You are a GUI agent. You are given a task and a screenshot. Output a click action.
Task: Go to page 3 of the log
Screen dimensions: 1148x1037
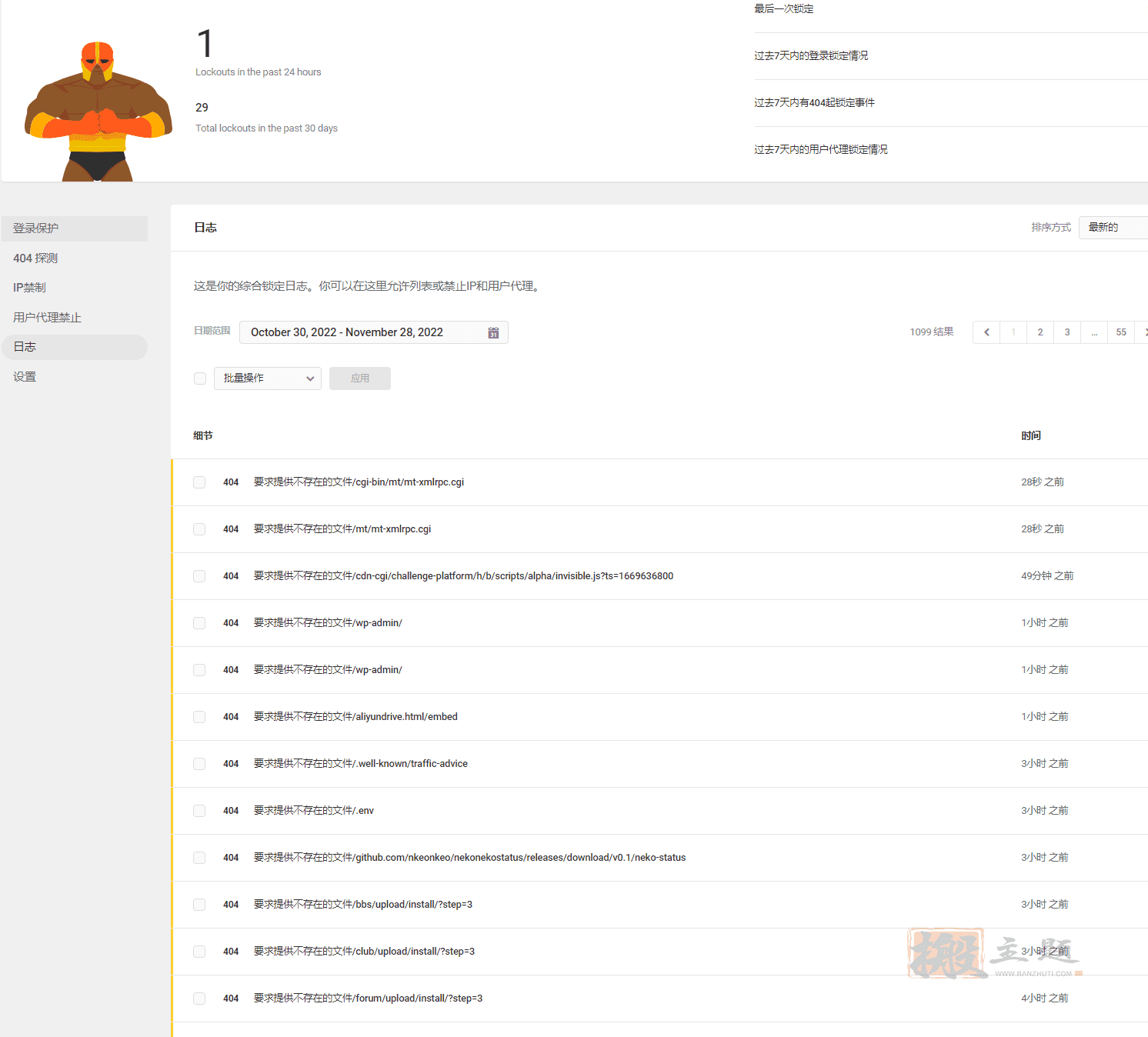point(1067,332)
